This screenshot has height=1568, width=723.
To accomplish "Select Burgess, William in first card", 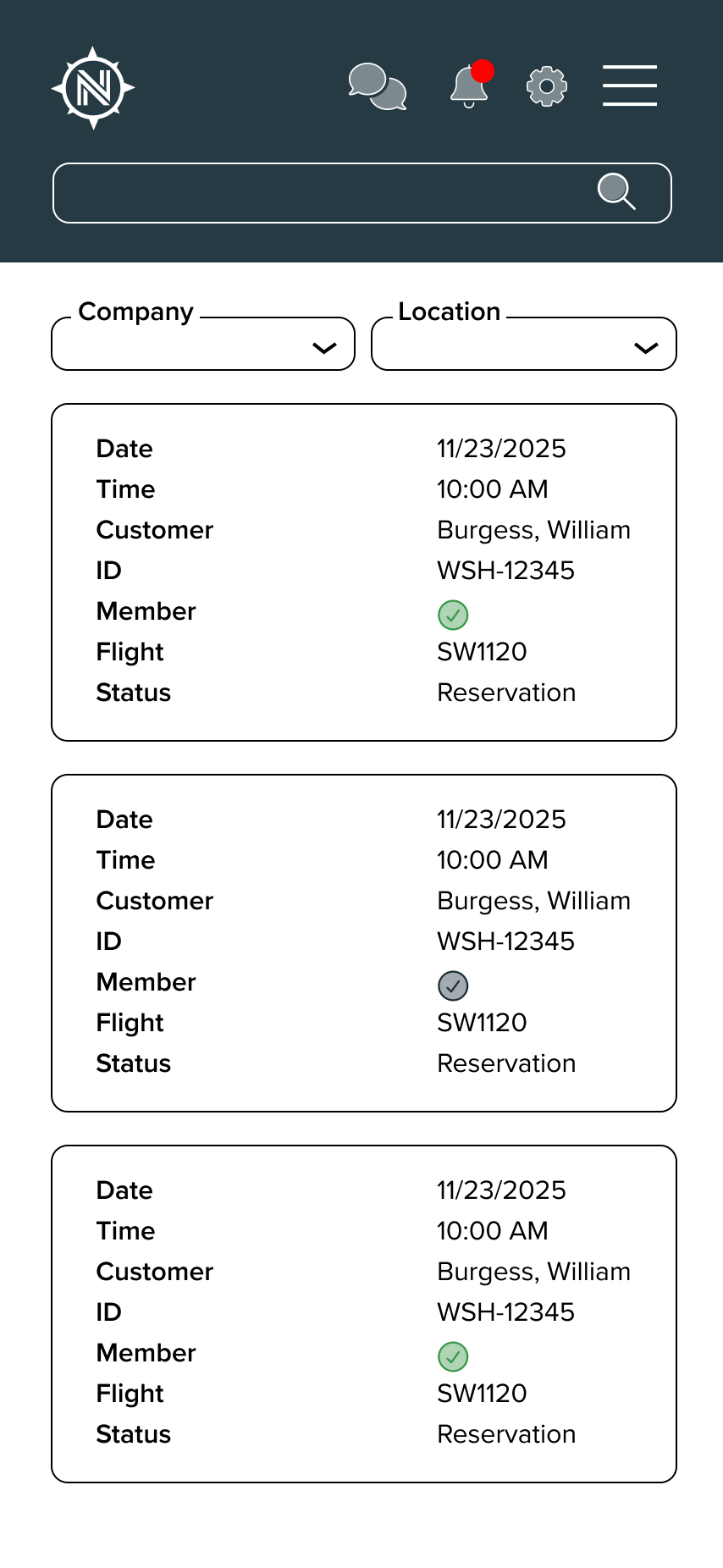I will tap(533, 530).
